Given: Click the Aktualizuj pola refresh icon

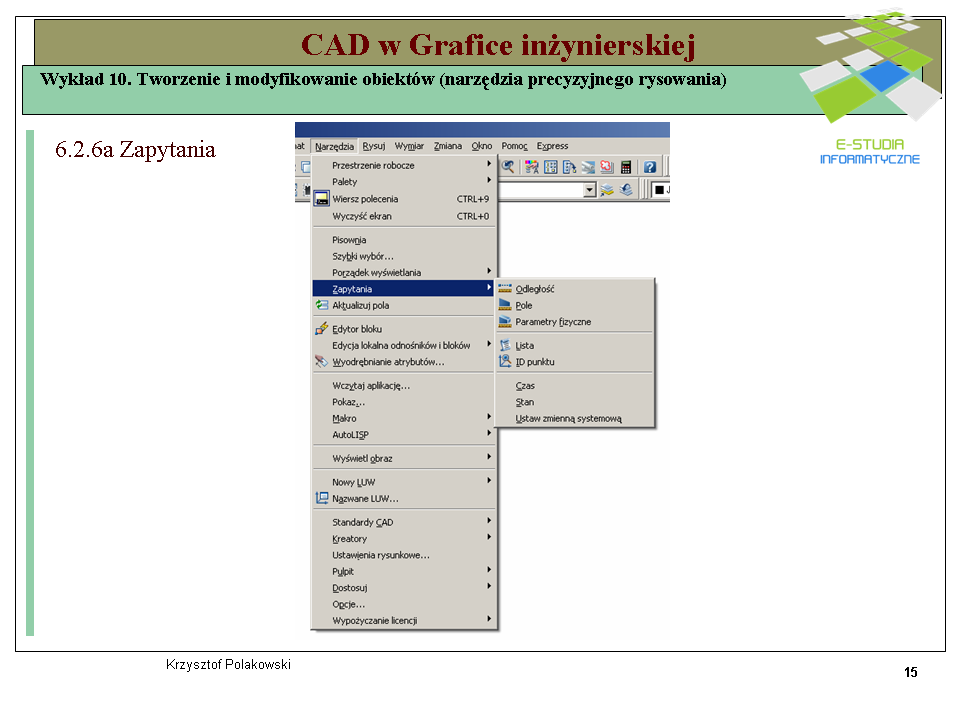Looking at the screenshot, I should pyautogui.click(x=321, y=305).
